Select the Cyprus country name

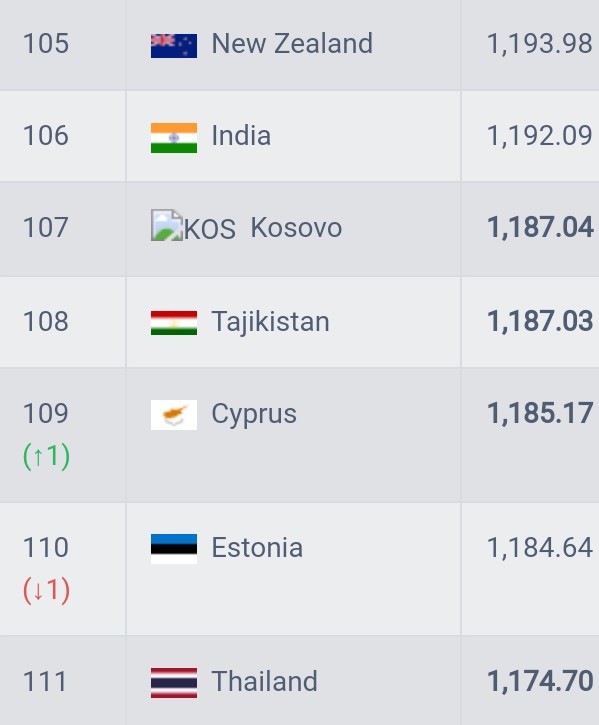tap(254, 414)
